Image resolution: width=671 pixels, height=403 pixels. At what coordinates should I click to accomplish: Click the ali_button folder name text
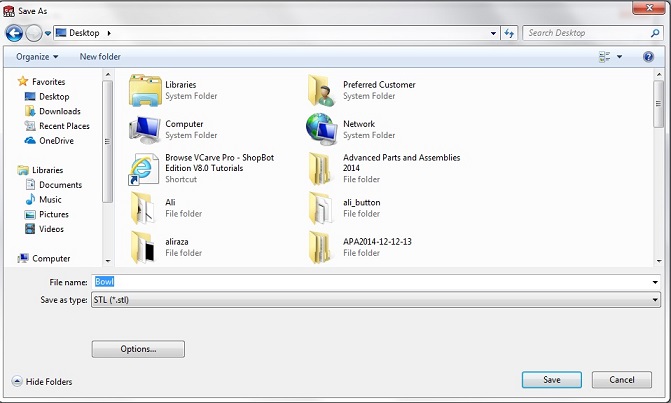point(361,202)
